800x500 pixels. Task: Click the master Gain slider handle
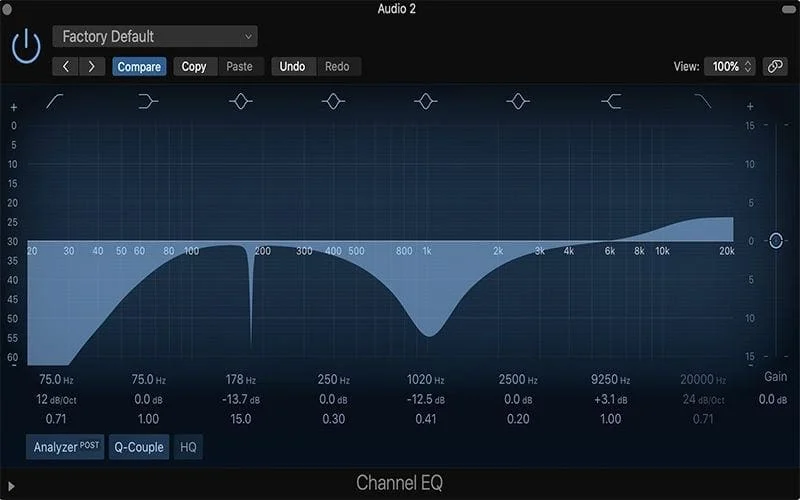coord(776,240)
